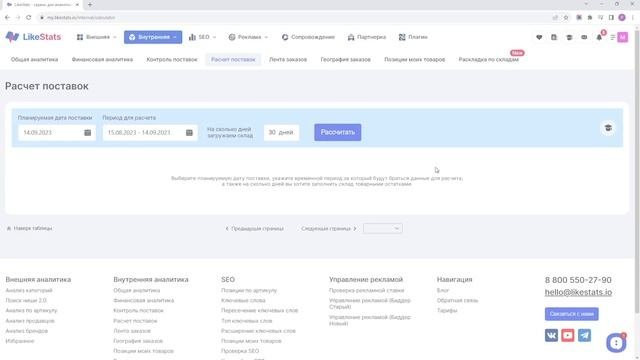Open the notifications bell
This screenshot has width=640, height=360.
pyautogui.click(x=599, y=37)
